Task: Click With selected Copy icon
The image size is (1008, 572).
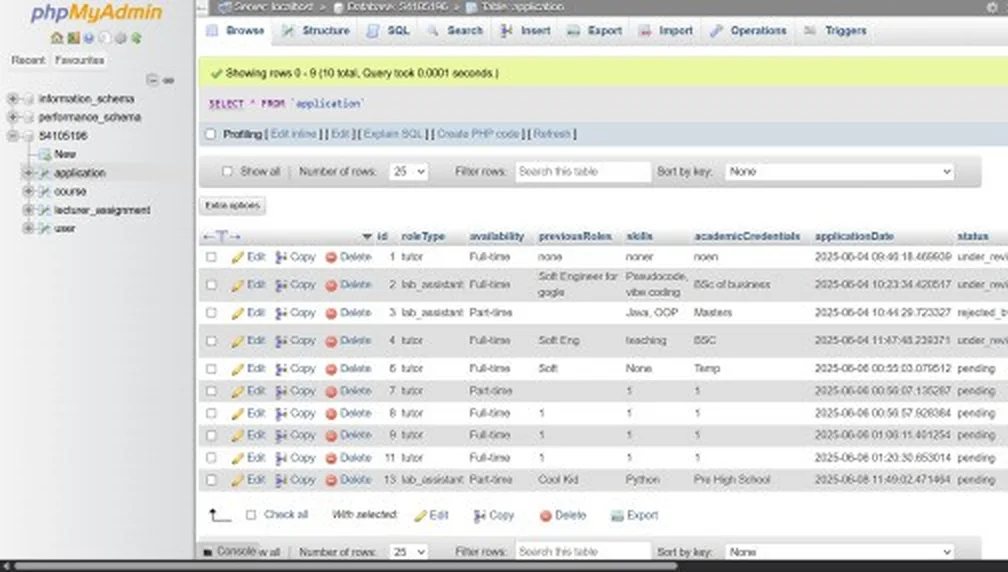Action: (x=480, y=515)
